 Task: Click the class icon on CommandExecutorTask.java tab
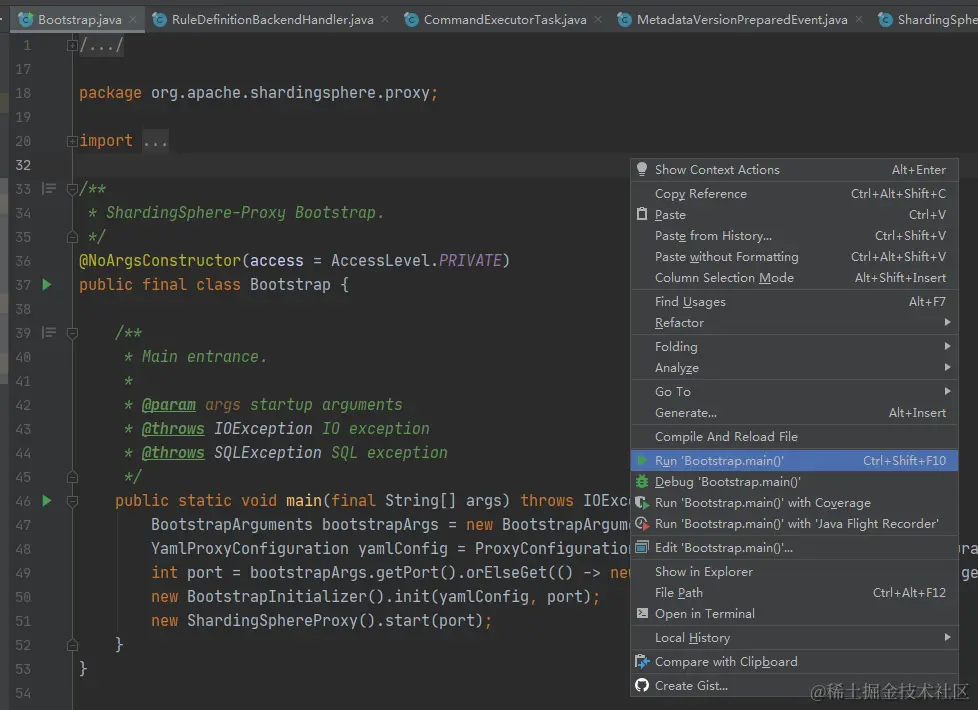(411, 19)
